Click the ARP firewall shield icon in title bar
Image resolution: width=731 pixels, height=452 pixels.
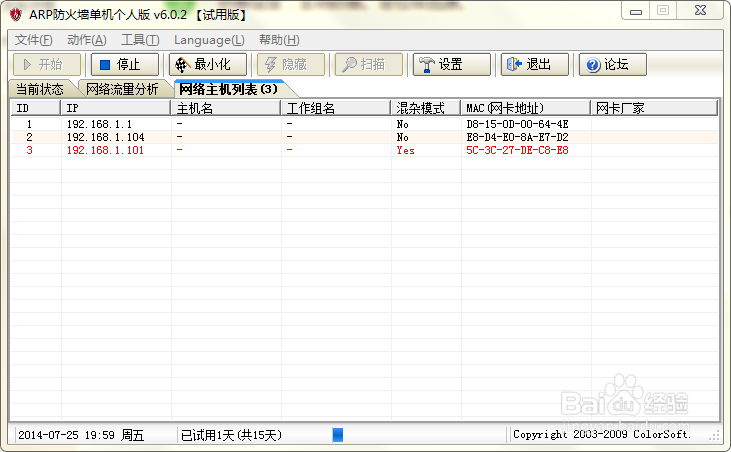coord(16,14)
